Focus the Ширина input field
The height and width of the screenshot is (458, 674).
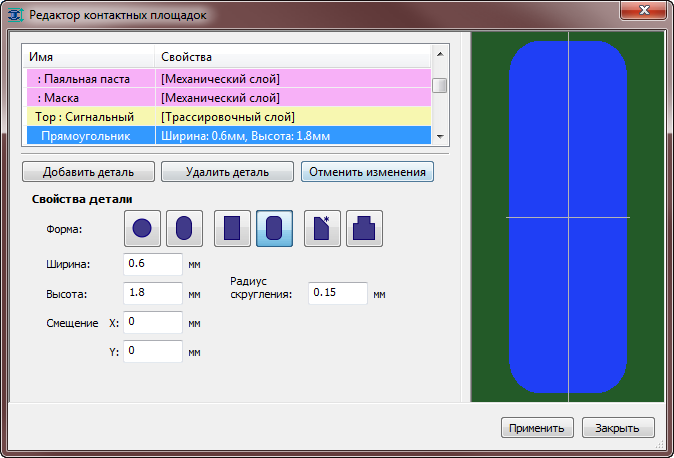pos(153,264)
